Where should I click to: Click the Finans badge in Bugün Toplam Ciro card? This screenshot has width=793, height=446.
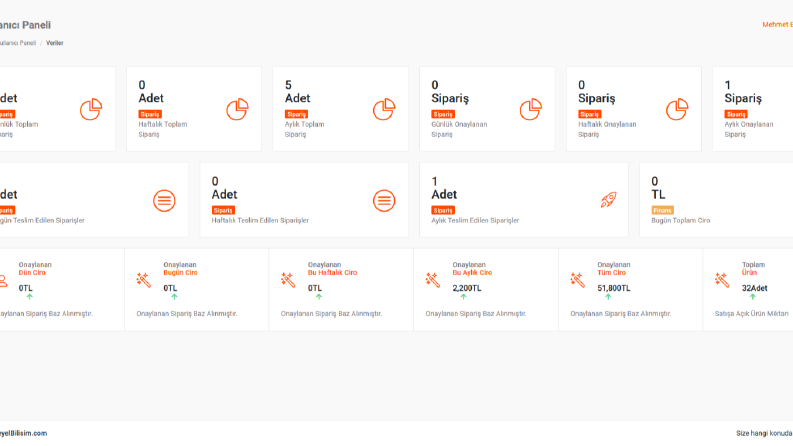[x=663, y=210]
